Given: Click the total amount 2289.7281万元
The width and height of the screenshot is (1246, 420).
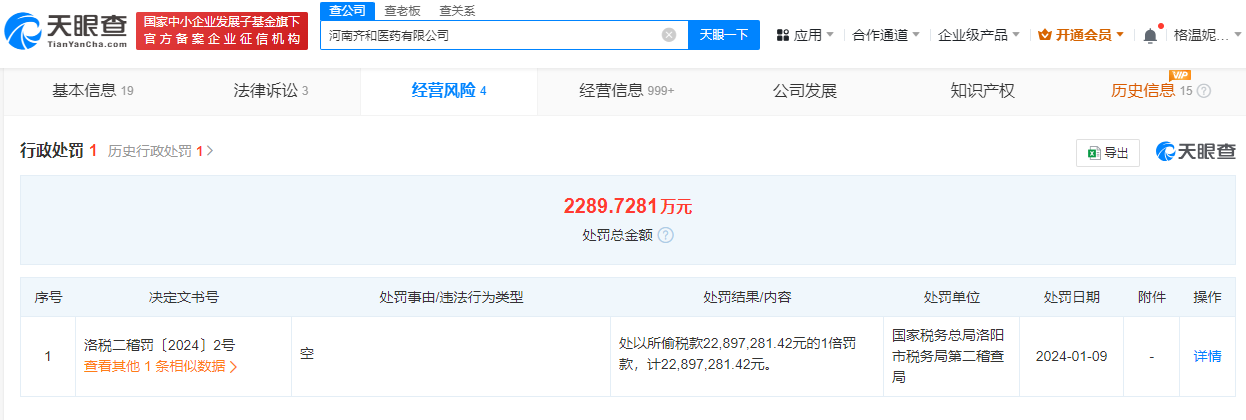Looking at the screenshot, I should 628,206.
